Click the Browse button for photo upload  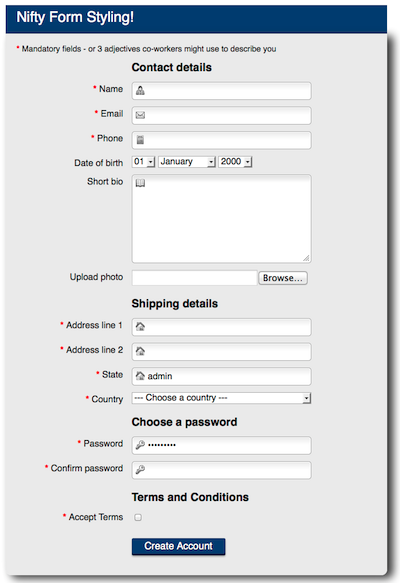pyautogui.click(x=283, y=278)
